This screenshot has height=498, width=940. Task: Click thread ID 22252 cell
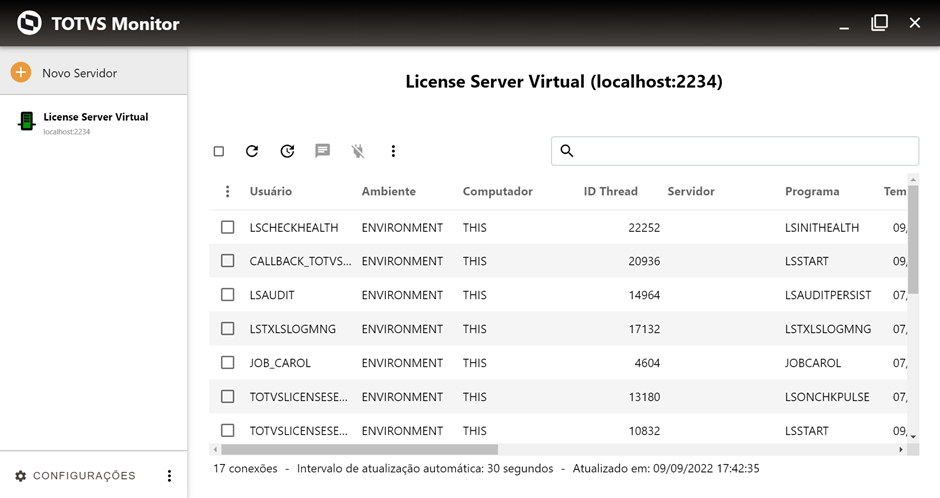click(644, 228)
